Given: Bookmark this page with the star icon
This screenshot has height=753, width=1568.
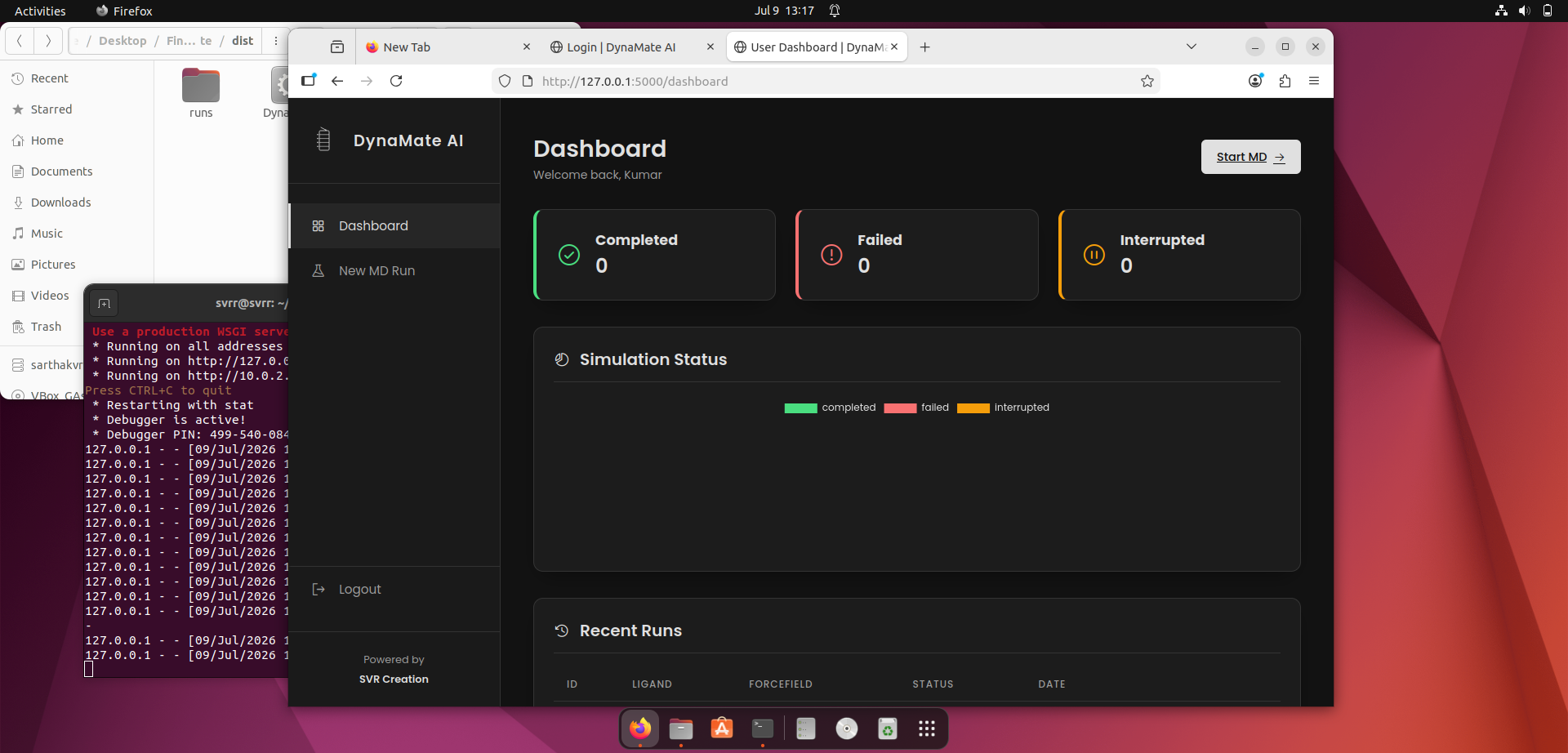Looking at the screenshot, I should coord(1147,81).
